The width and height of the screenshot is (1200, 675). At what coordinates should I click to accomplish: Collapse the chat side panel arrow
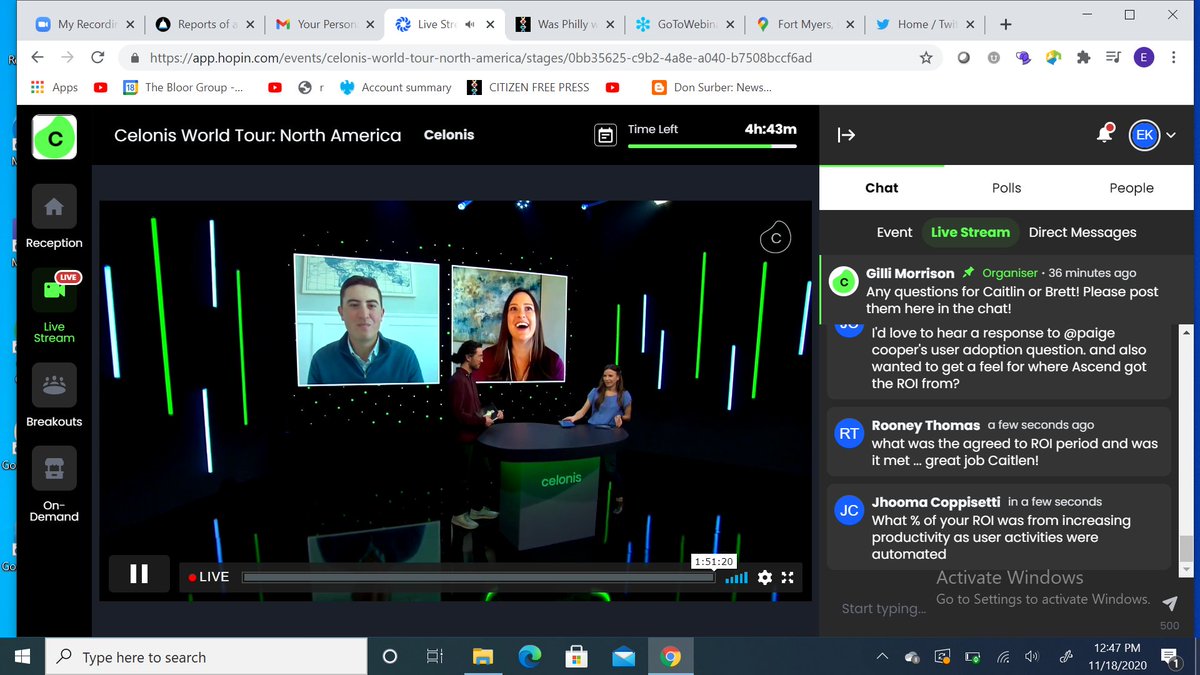pyautogui.click(x=846, y=135)
